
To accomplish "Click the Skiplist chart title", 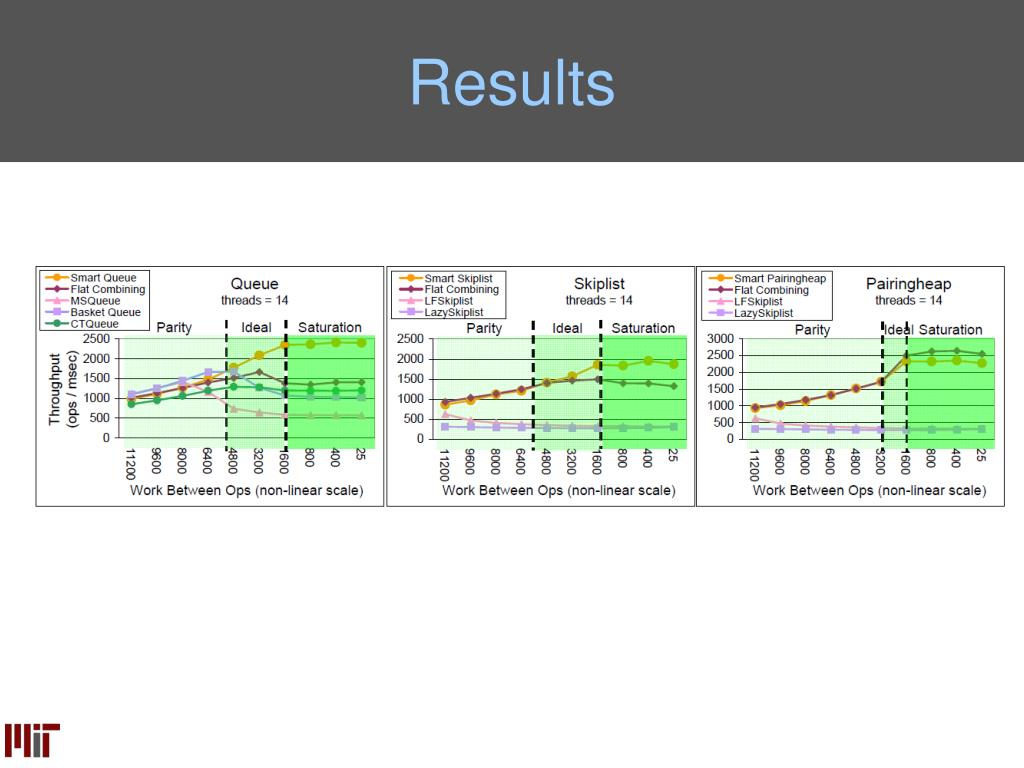I will pos(599,284).
